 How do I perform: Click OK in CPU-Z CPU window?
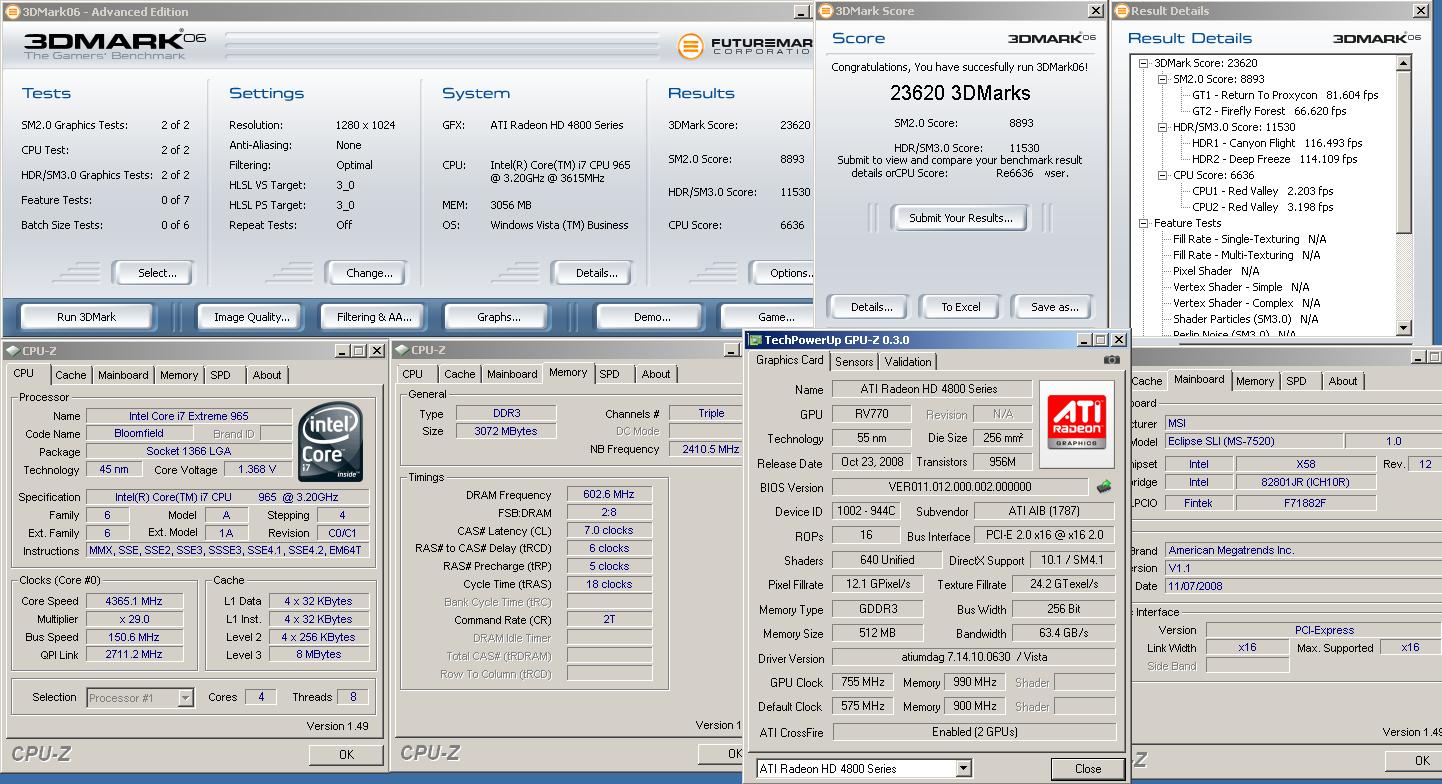click(x=346, y=754)
